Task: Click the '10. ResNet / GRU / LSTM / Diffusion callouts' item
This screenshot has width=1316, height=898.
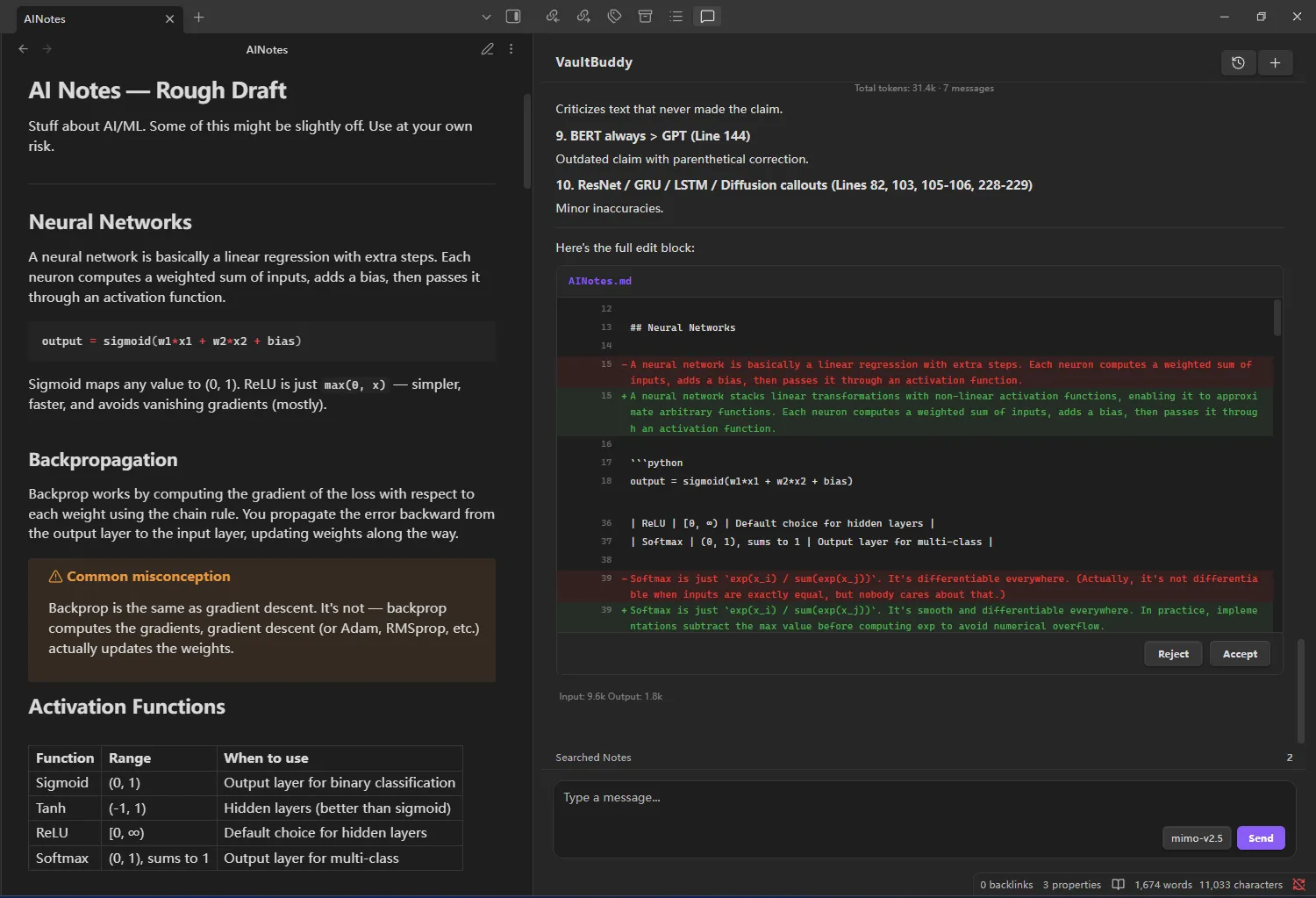Action: [x=794, y=185]
